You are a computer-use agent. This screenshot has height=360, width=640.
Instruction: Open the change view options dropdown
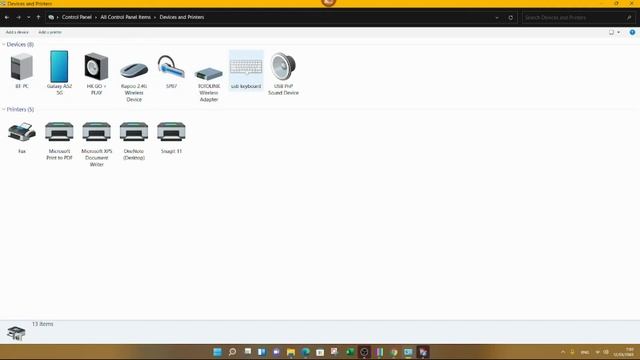tap(618, 32)
